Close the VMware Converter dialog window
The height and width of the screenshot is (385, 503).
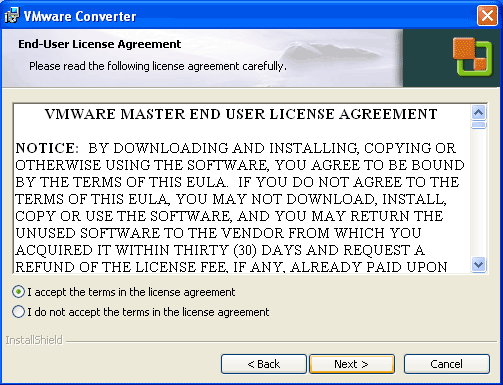(487, 15)
